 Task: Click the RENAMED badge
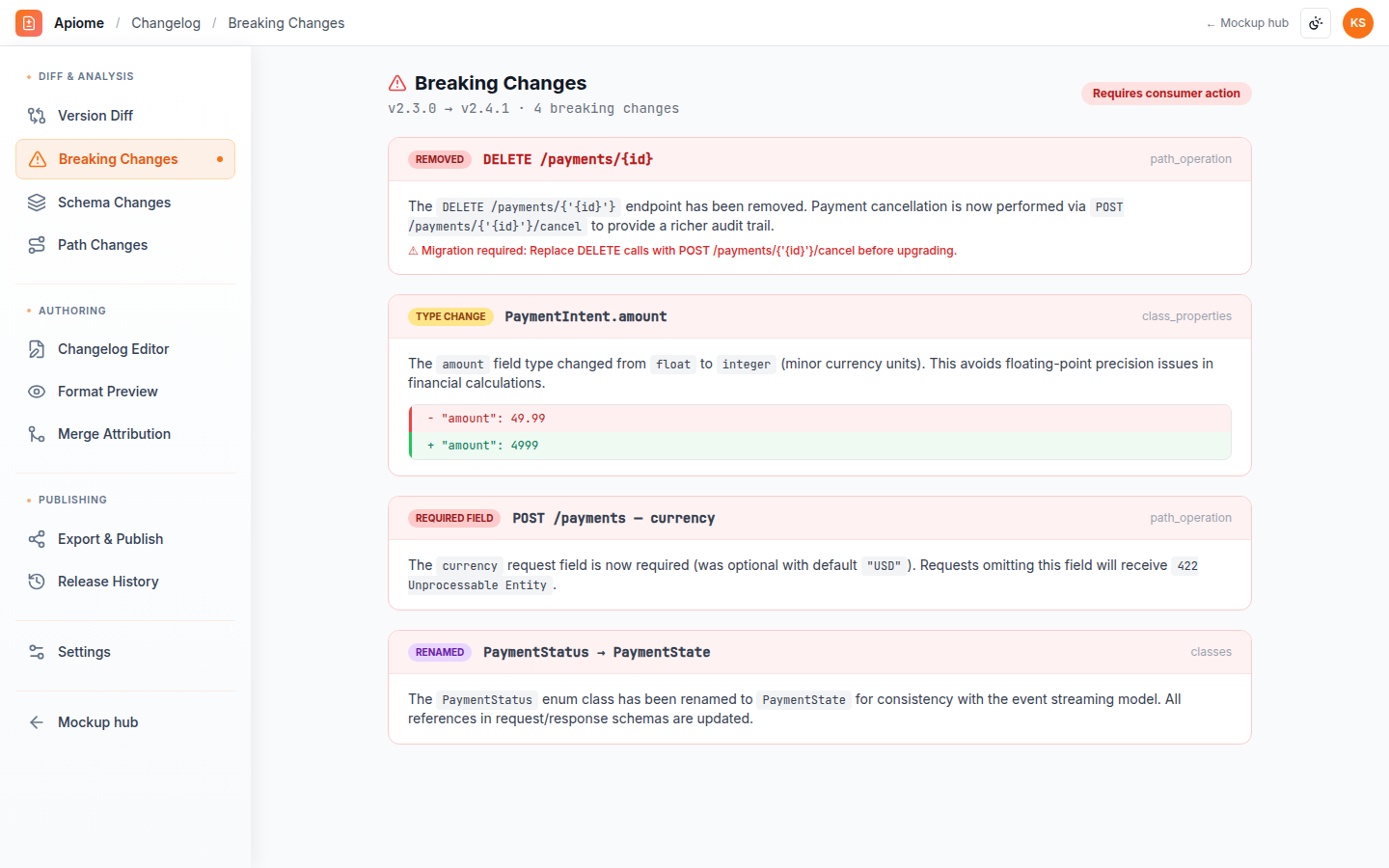pyautogui.click(x=440, y=652)
